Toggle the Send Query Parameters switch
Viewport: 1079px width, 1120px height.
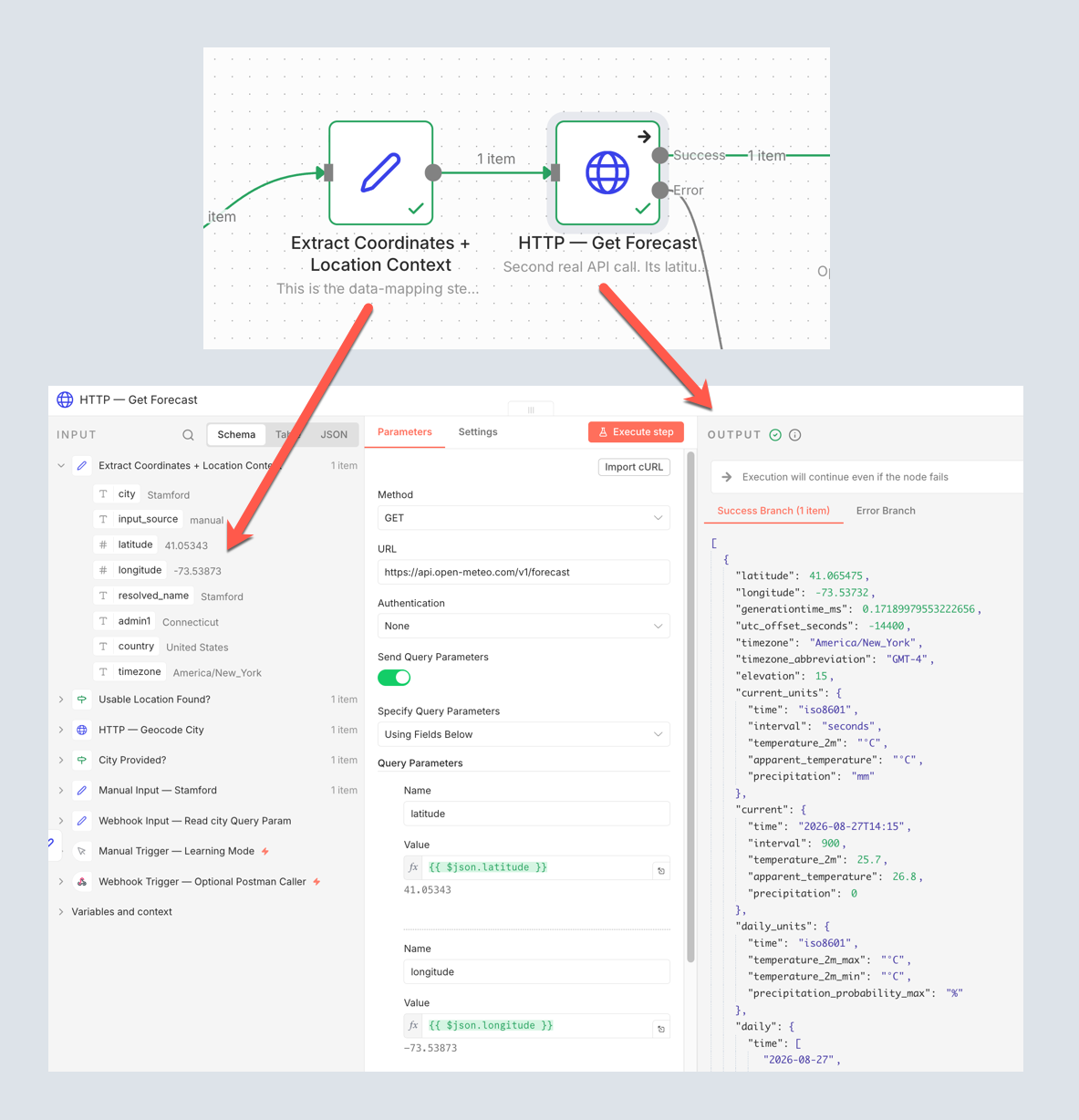[394, 678]
